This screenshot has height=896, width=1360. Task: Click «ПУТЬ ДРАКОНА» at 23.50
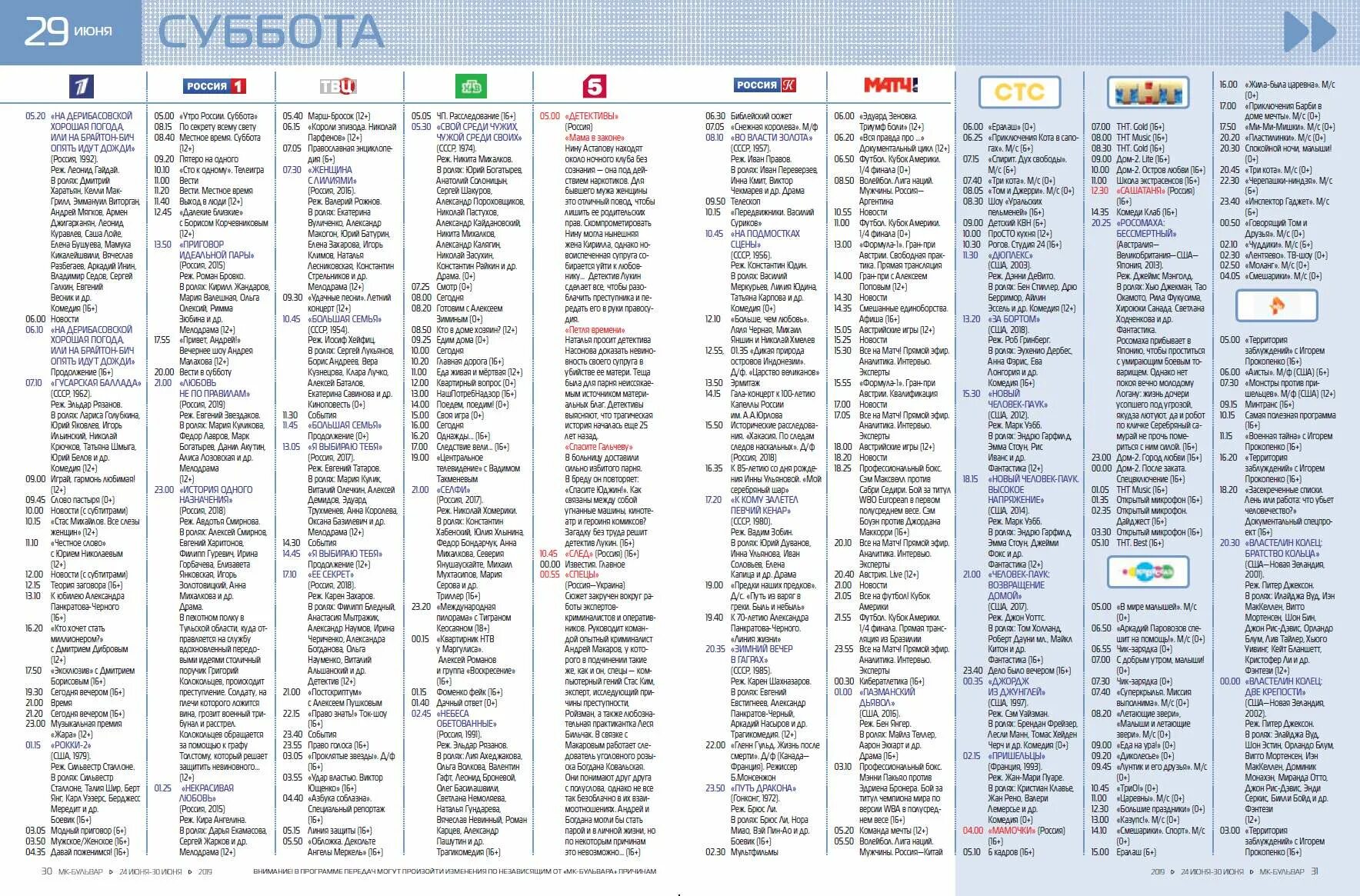coord(764,788)
